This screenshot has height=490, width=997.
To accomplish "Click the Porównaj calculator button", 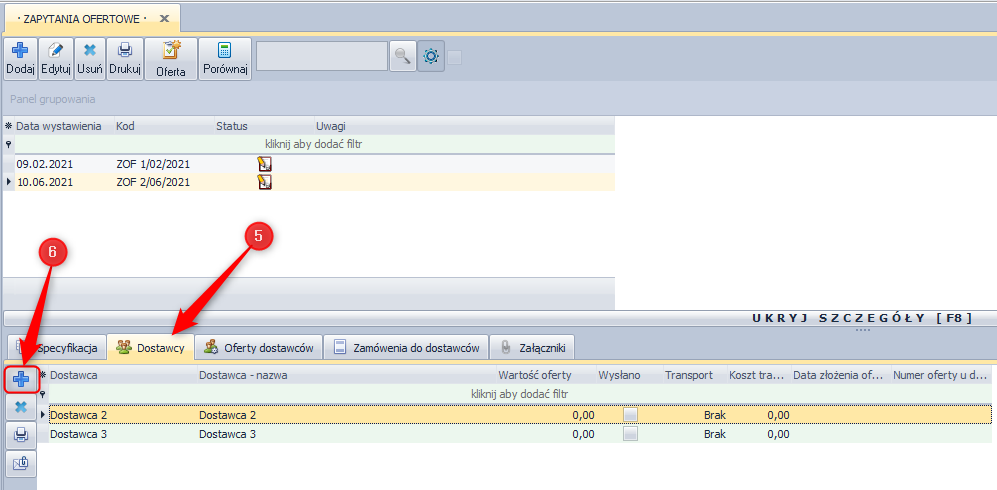I will point(225,59).
